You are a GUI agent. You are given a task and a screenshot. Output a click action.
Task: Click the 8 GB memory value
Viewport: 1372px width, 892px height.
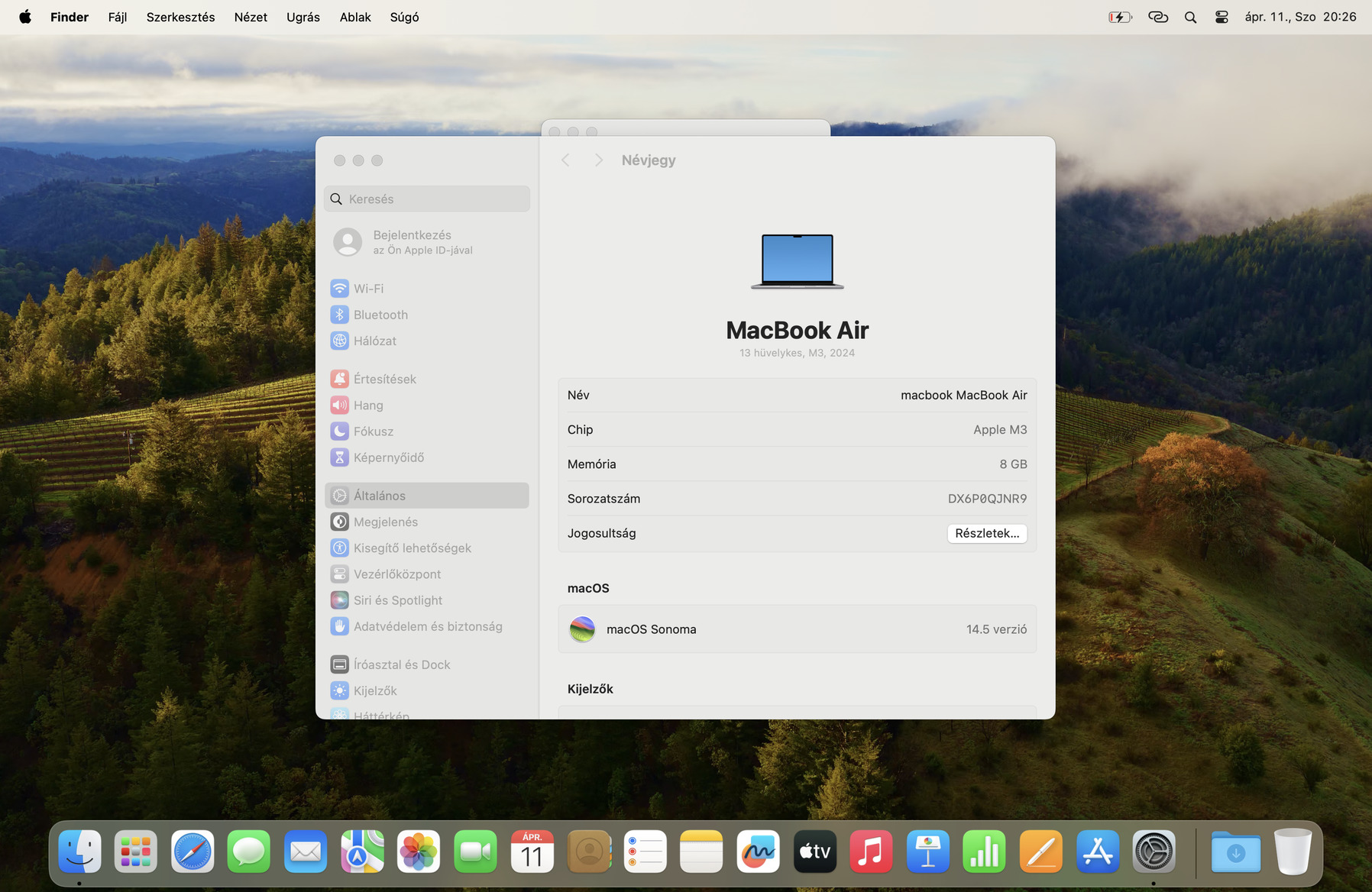[1013, 464]
